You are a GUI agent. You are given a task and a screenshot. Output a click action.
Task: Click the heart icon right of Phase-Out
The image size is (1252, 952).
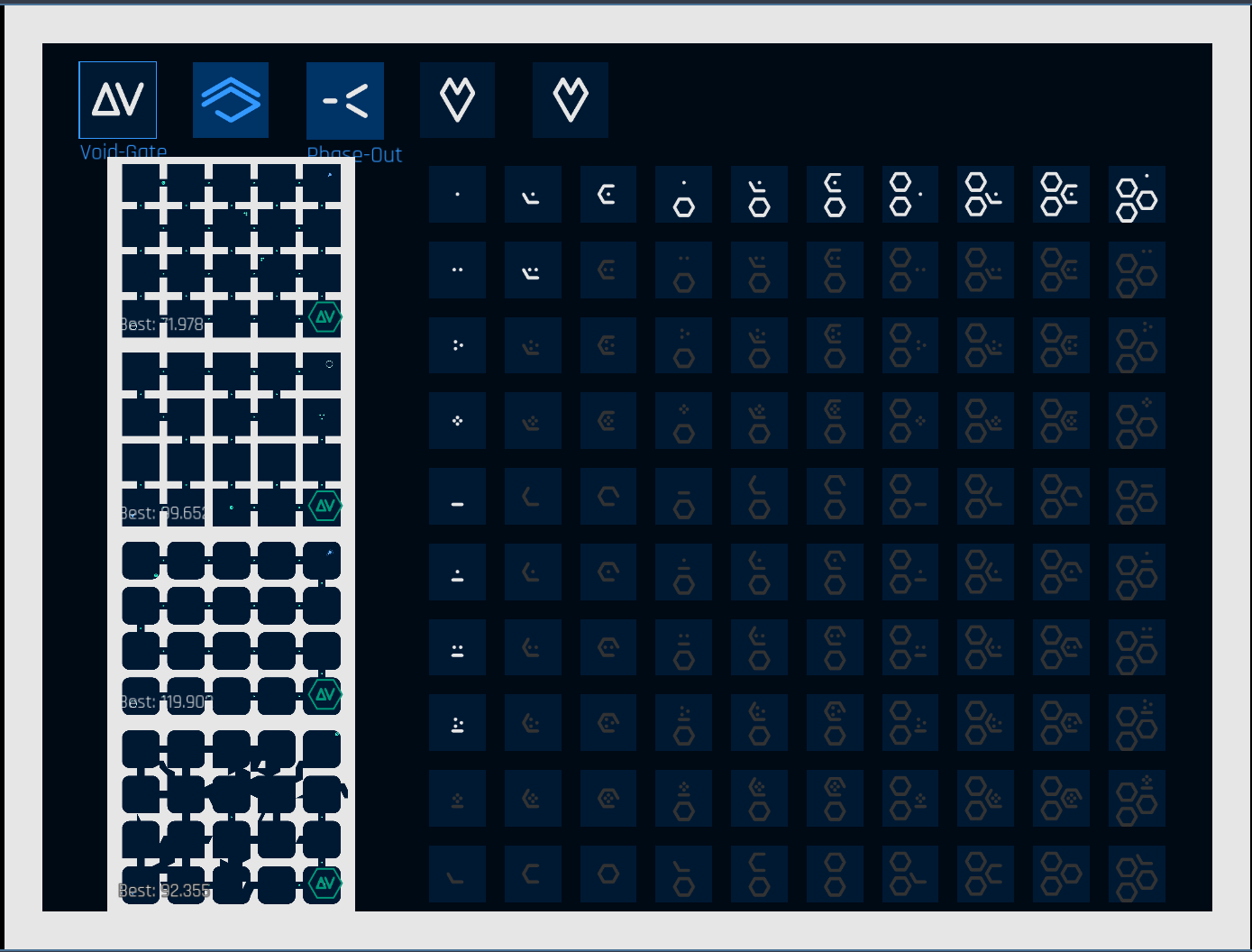[x=457, y=100]
